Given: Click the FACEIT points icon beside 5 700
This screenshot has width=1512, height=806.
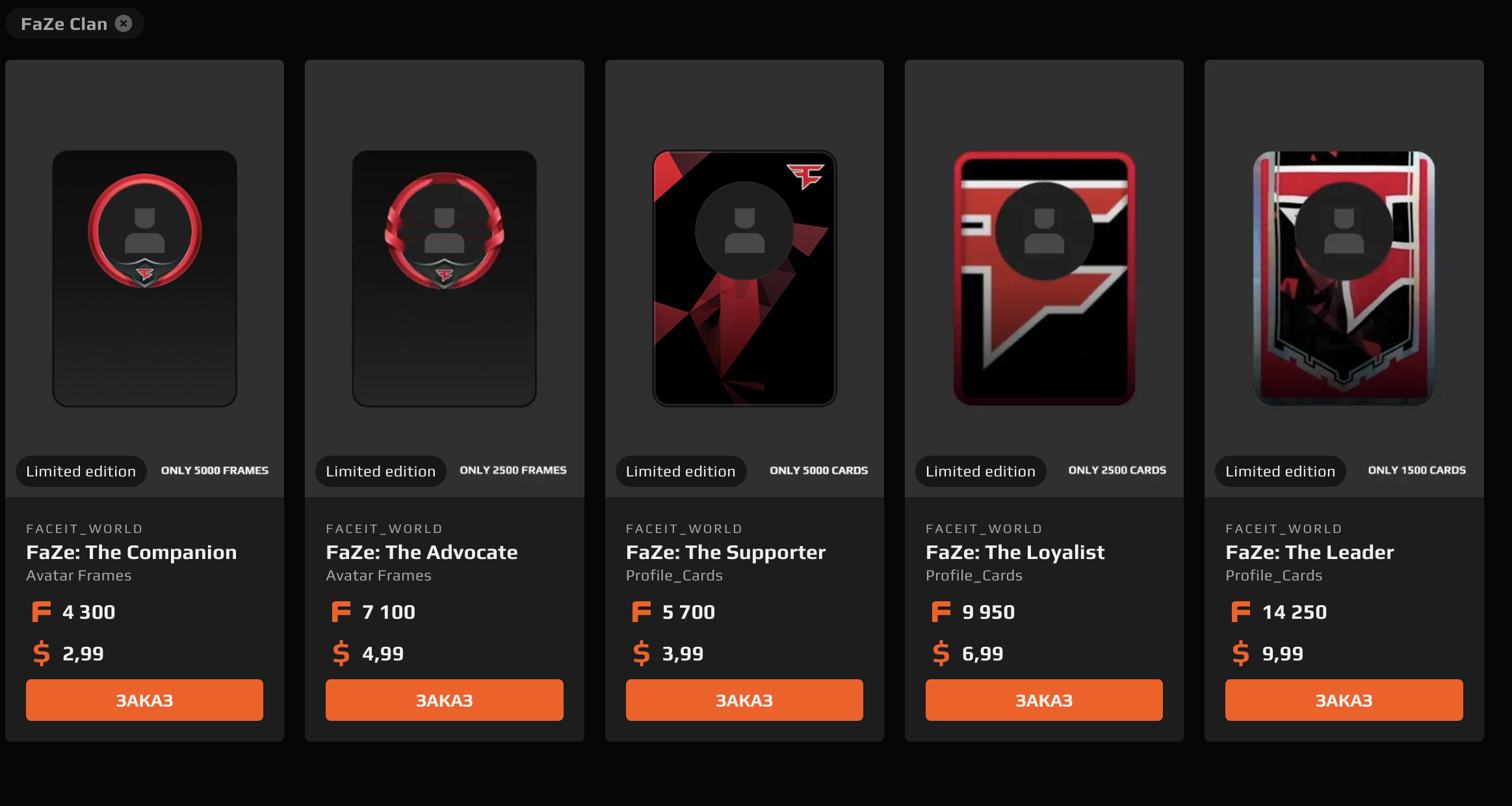Looking at the screenshot, I should tap(641, 612).
